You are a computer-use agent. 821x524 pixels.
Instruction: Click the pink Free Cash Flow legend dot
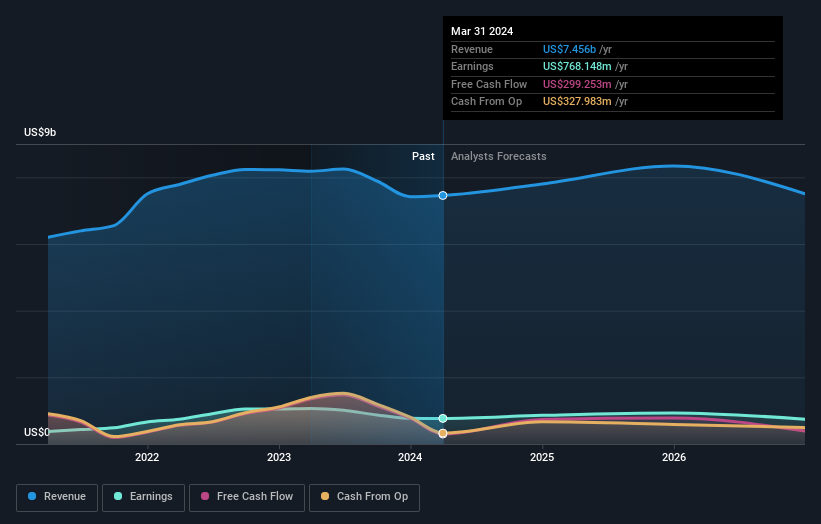coord(205,496)
